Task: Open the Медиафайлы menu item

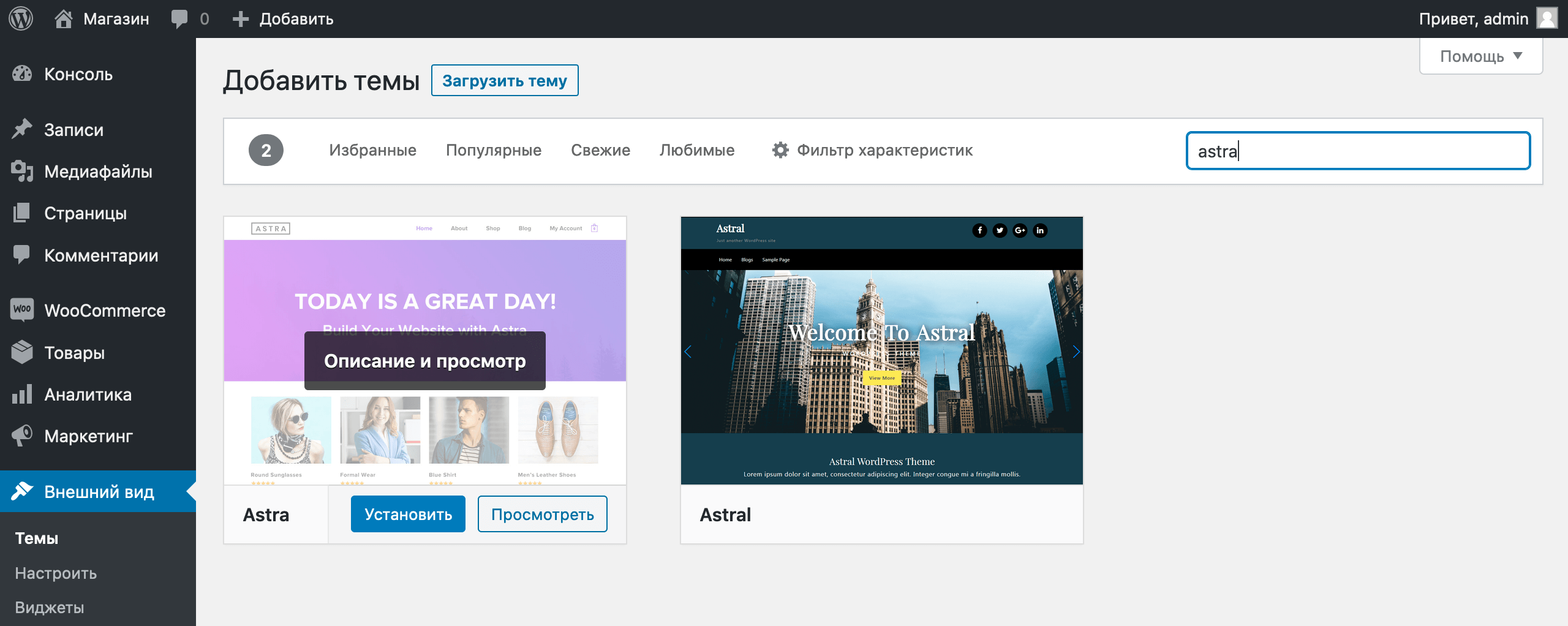Action: 98,172
